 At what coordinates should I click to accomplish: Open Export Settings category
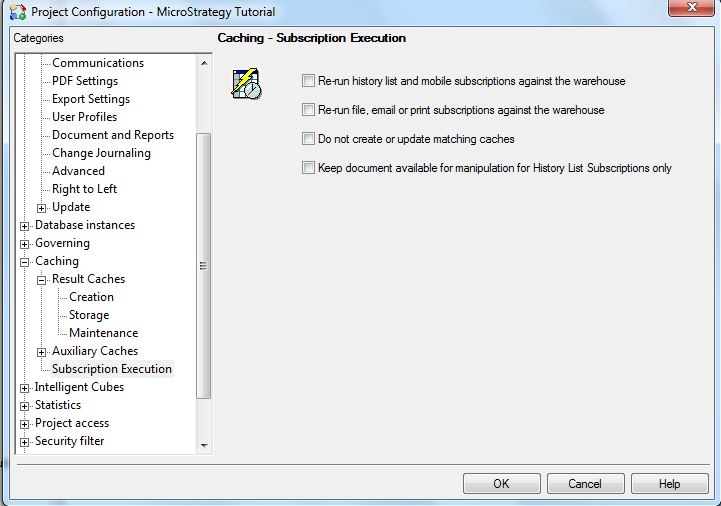click(x=91, y=98)
